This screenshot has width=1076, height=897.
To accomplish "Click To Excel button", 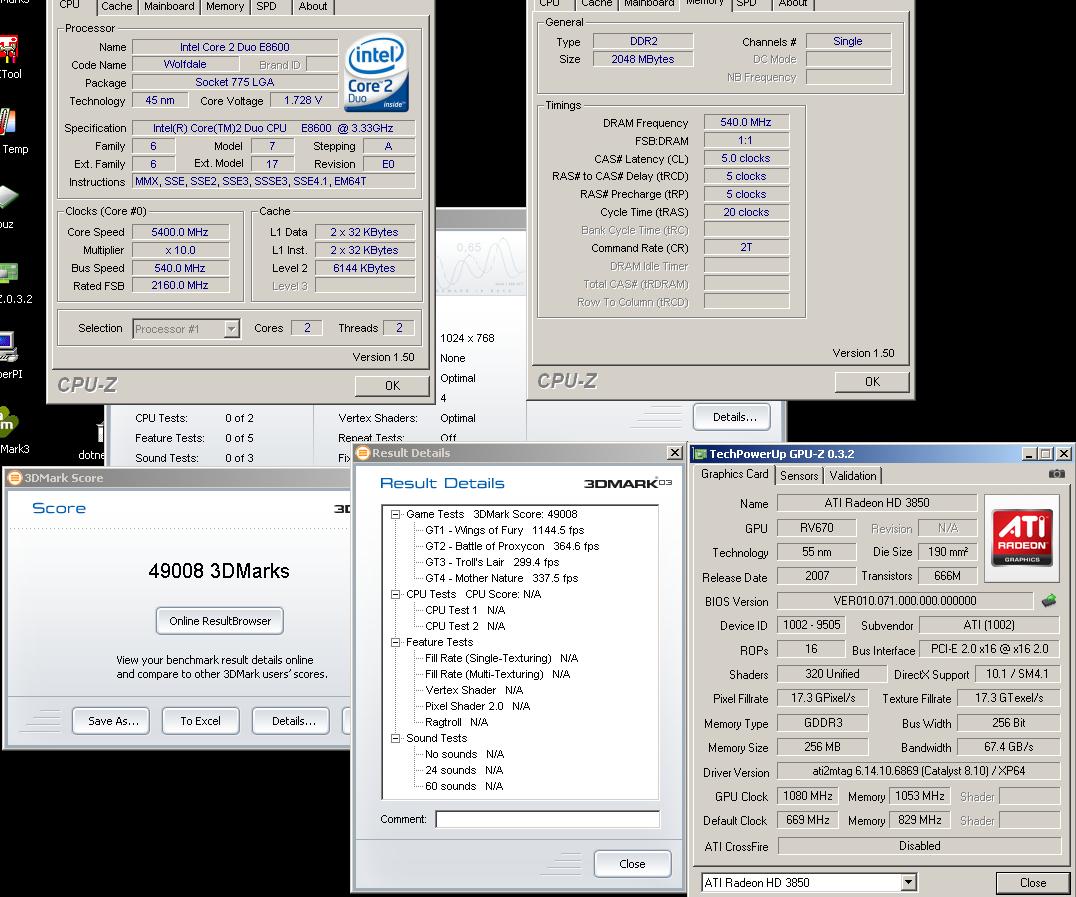I will click(200, 721).
